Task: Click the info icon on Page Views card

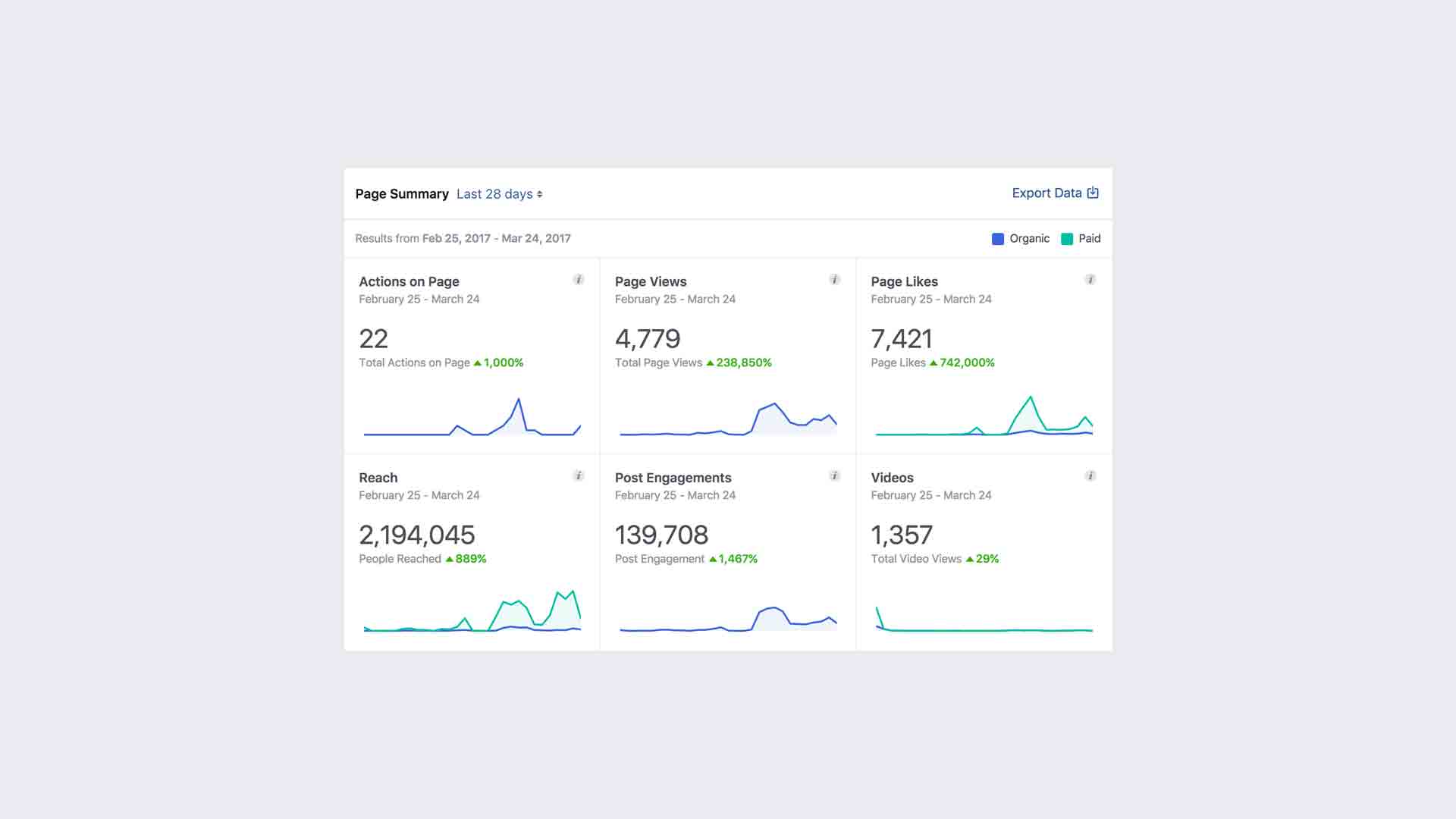Action: 835,279
